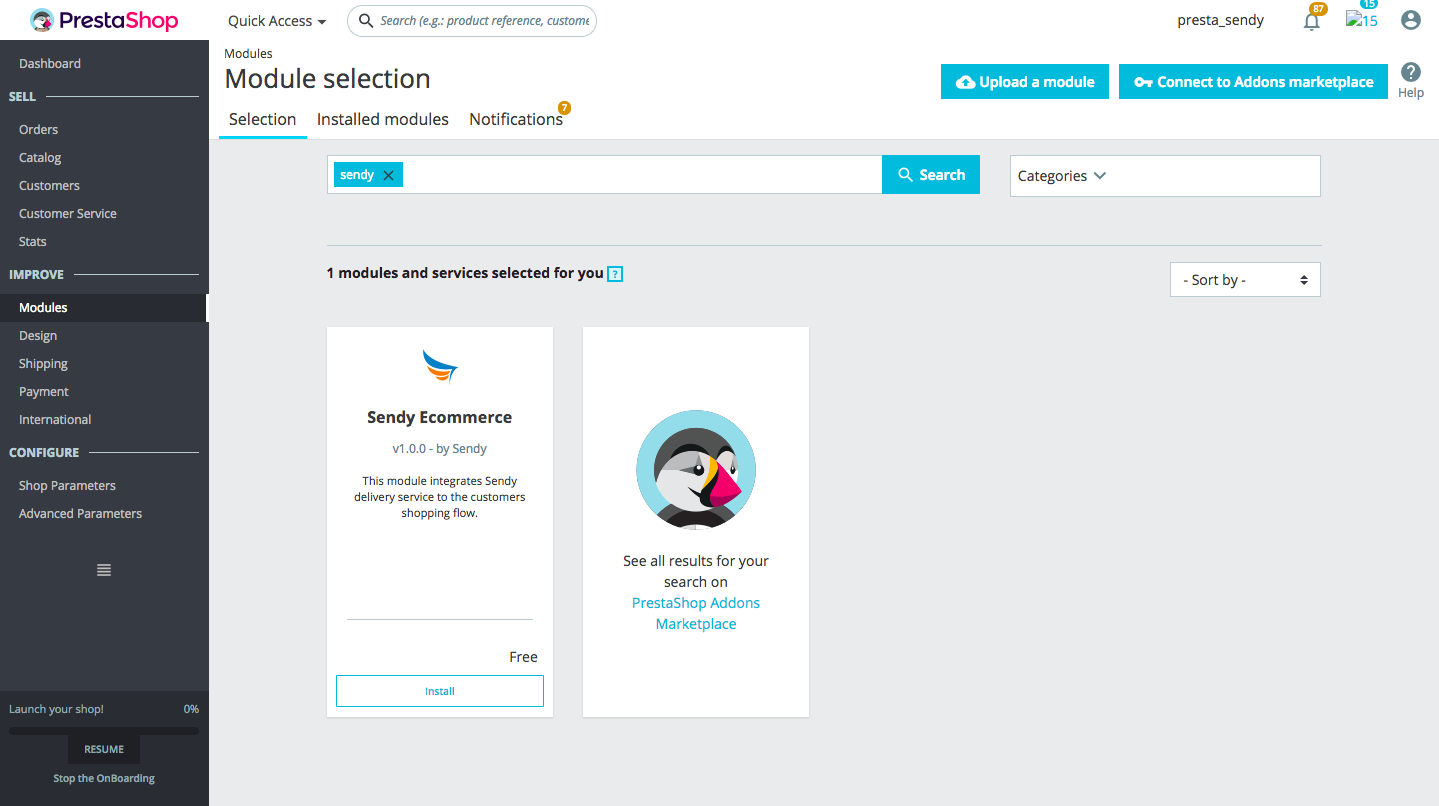Click Stop the OnBoarding link
The image size is (1439, 806).
(104, 778)
